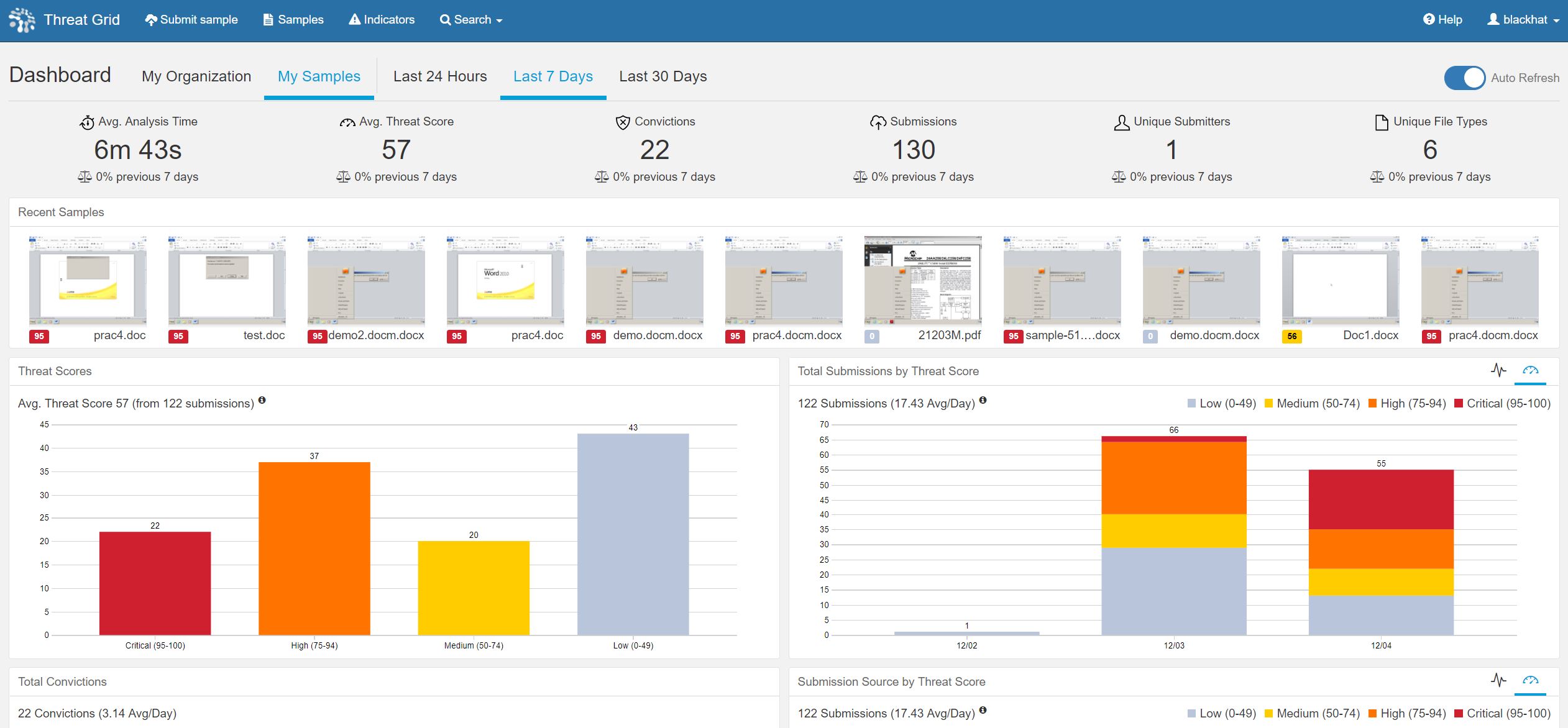Expand the Search dropdown menu
Image resolution: width=1568 pixels, height=728 pixels.
tap(471, 20)
